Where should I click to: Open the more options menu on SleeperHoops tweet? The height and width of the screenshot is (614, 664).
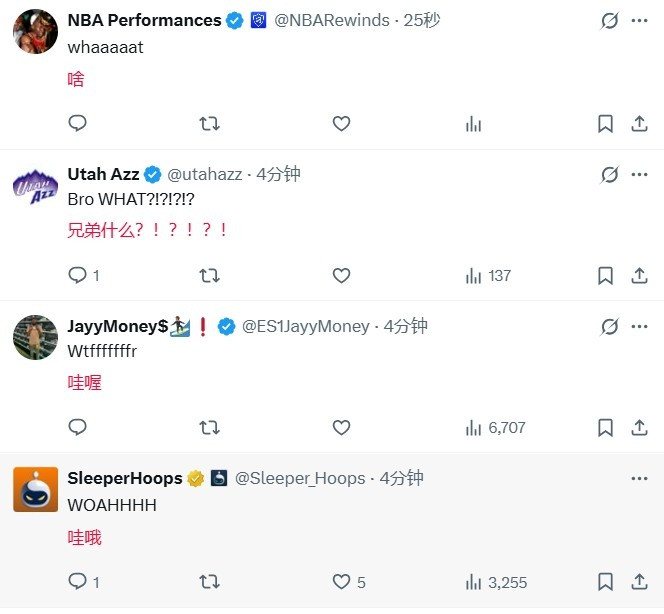(639, 478)
